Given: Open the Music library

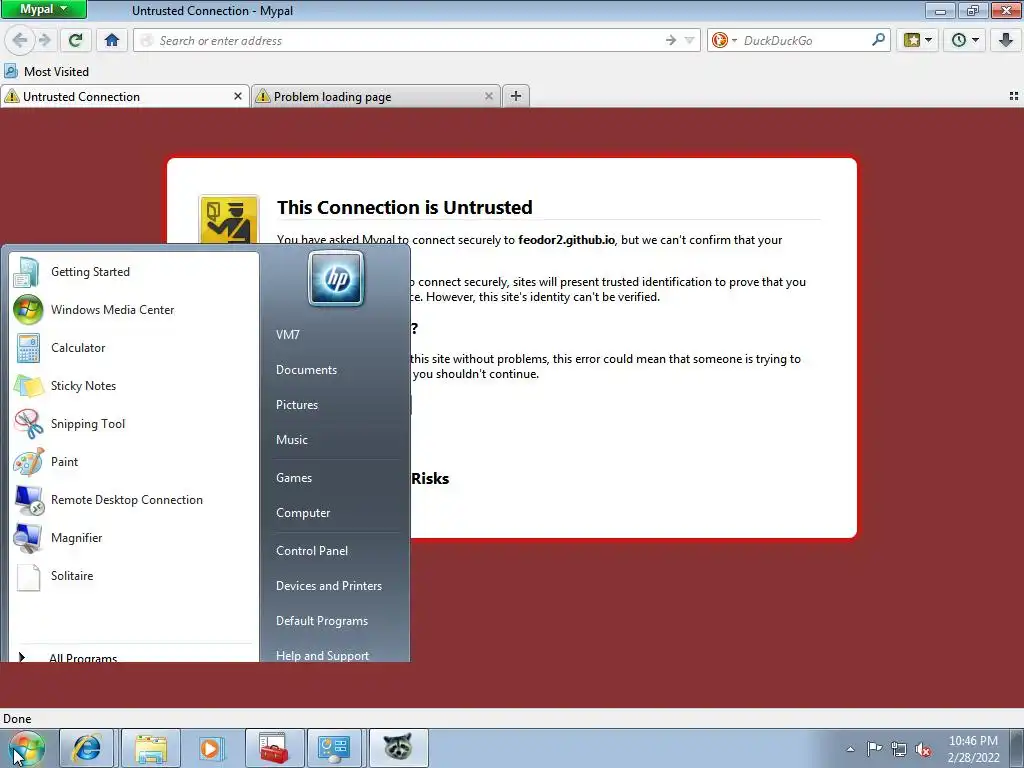Looking at the screenshot, I should (334, 440).
